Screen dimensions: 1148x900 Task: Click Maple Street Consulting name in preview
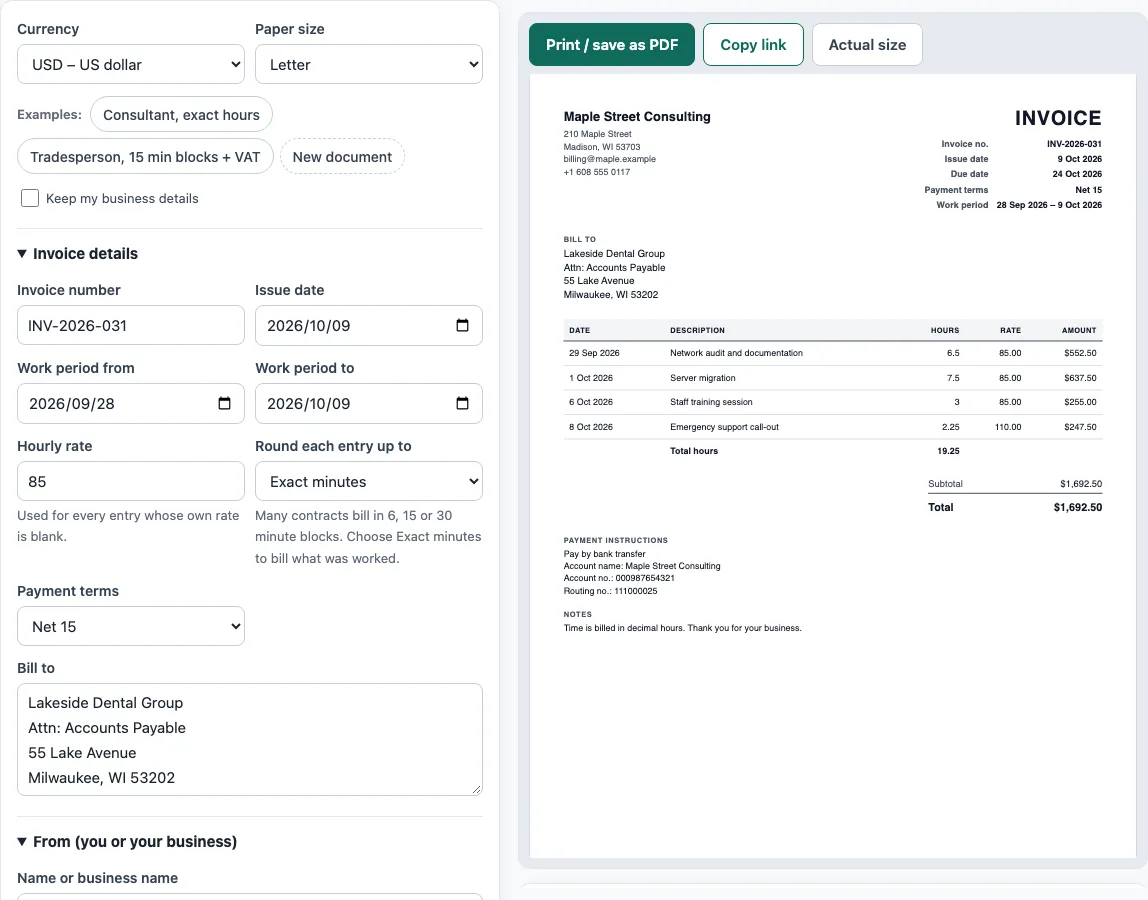[637, 116]
